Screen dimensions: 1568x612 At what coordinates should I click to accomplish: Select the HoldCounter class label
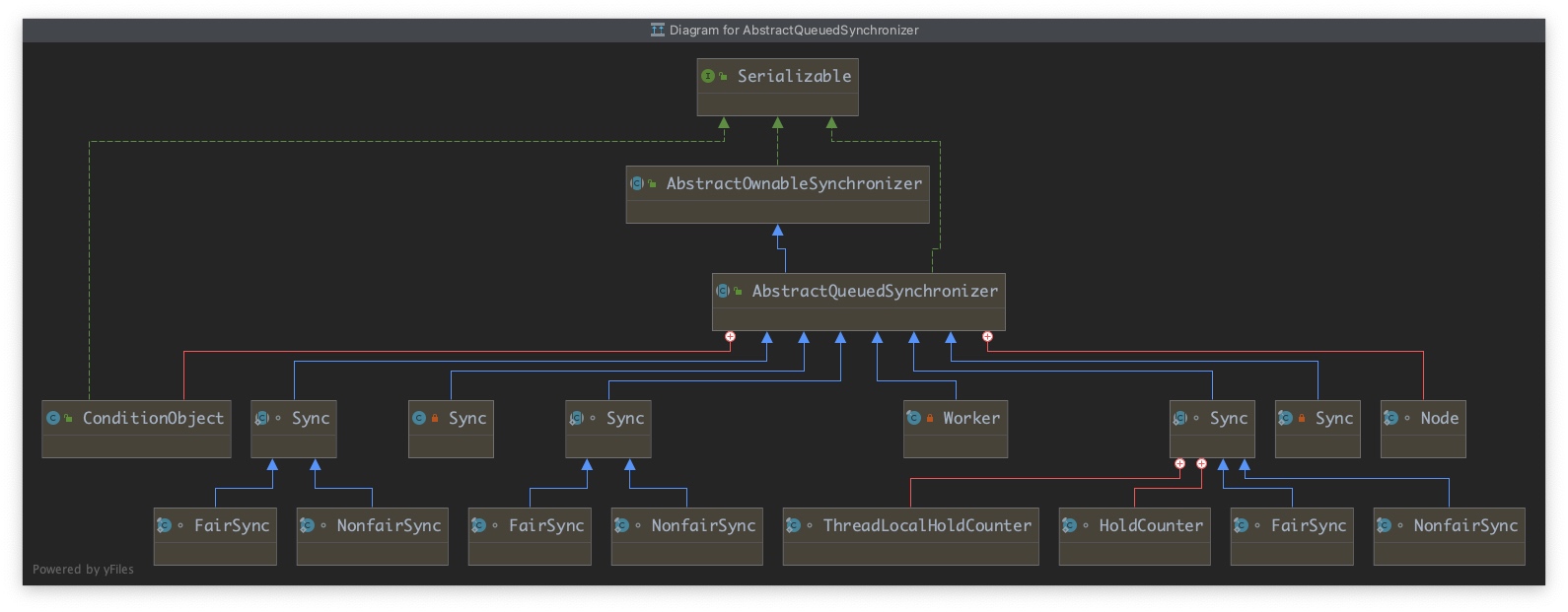pos(1151,525)
